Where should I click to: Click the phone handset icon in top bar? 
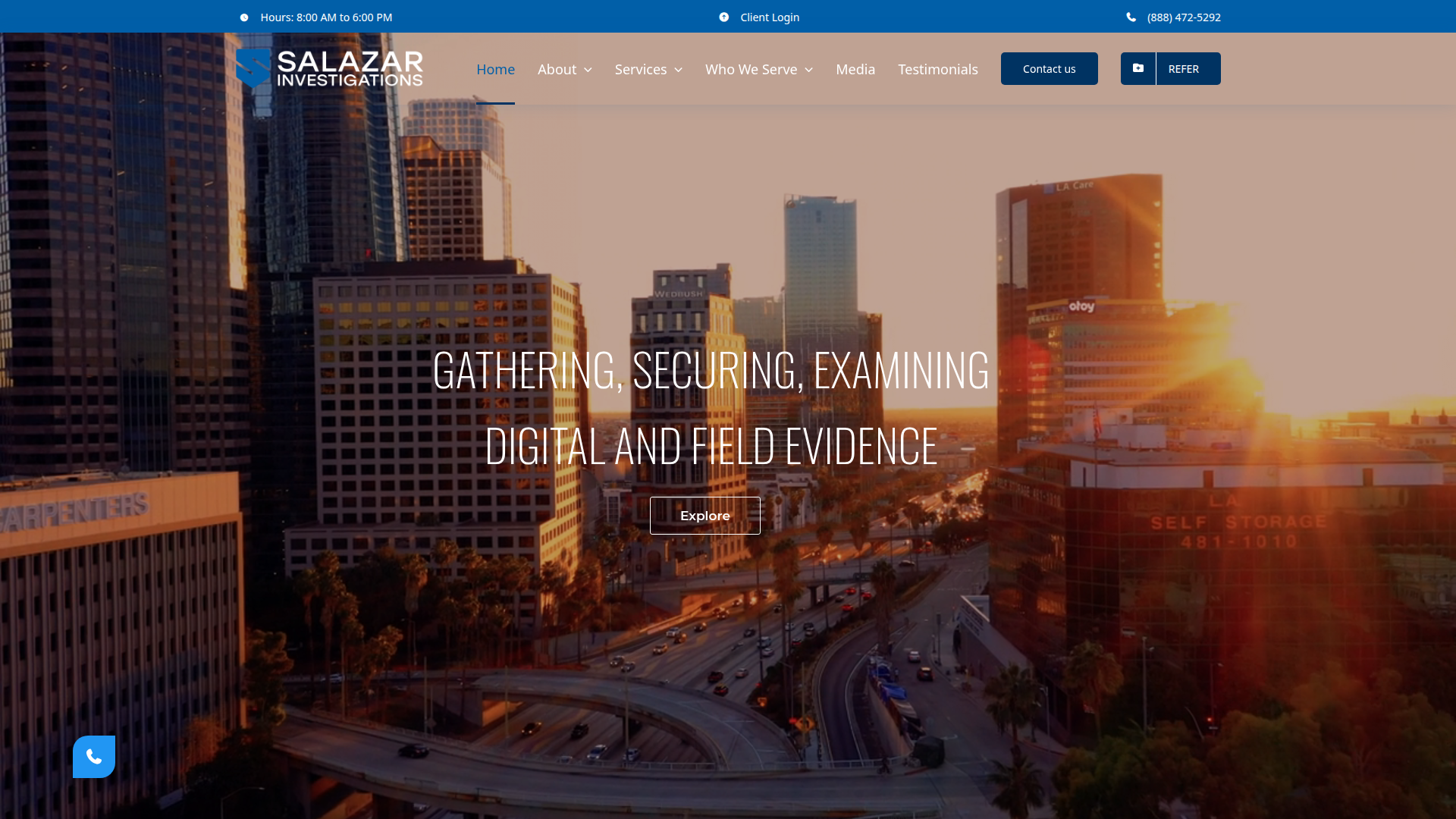tap(1131, 17)
